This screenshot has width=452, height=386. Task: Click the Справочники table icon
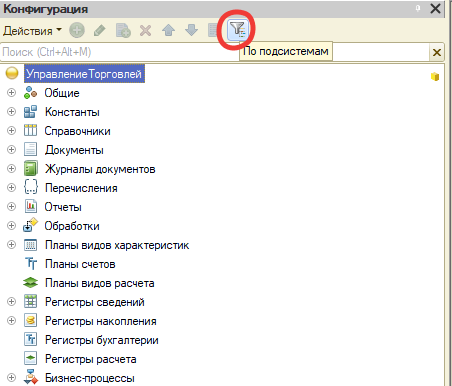[x=30, y=130]
